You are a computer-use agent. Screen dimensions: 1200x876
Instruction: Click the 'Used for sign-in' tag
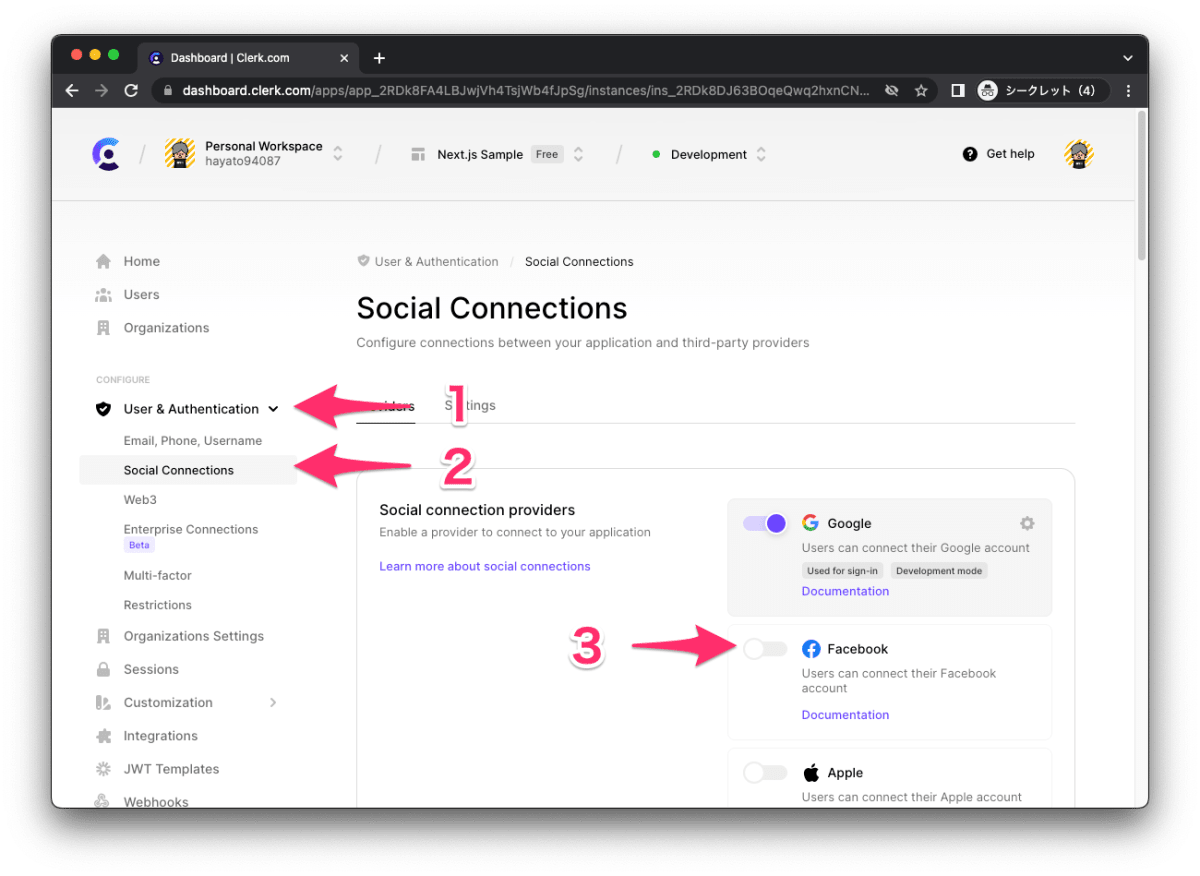pyautogui.click(x=843, y=571)
